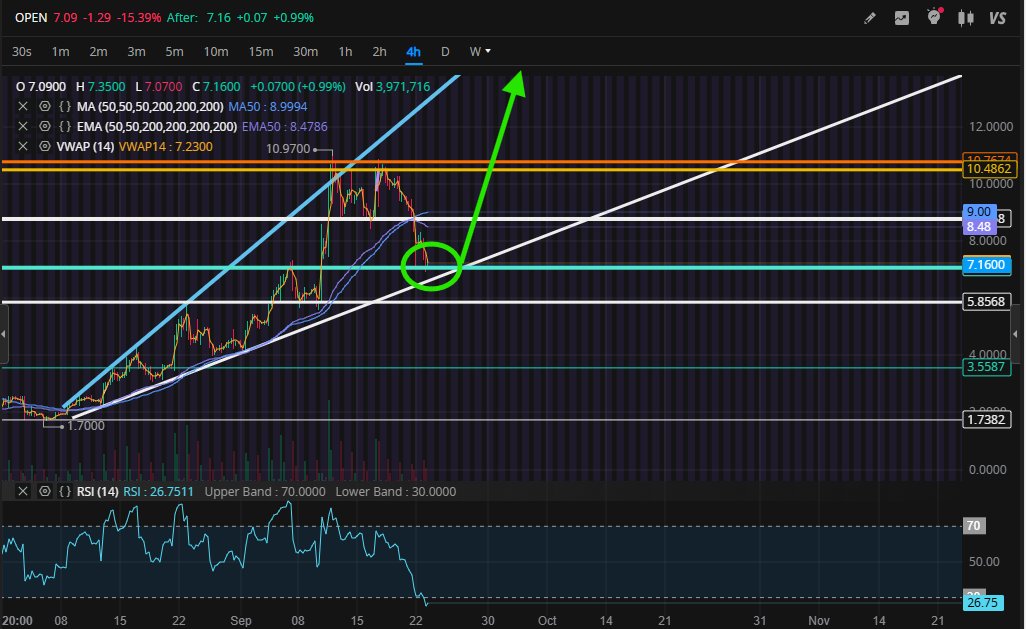The height and width of the screenshot is (629, 1026).
Task: Switch to the 3m timeframe
Action: [136, 52]
